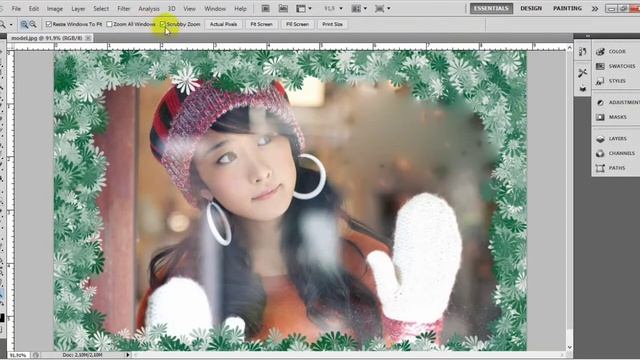
Task: Expand the Screen Mode dropdown arrow
Action: pos(388,8)
